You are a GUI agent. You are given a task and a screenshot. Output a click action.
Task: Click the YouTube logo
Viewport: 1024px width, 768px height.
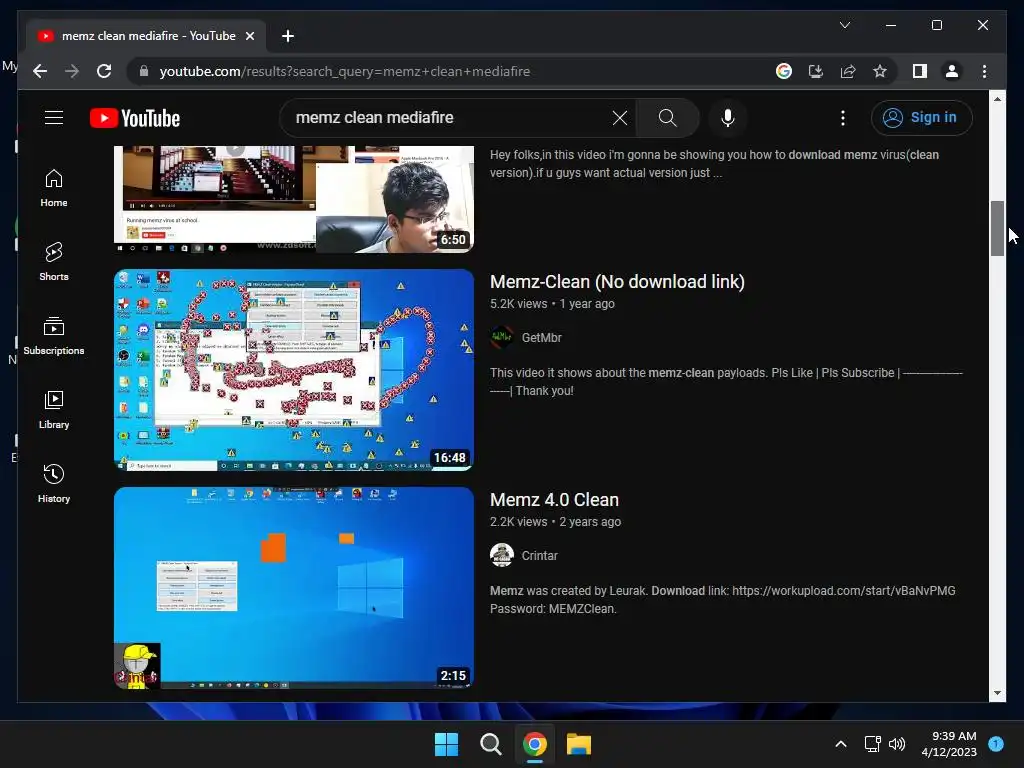click(x=135, y=118)
